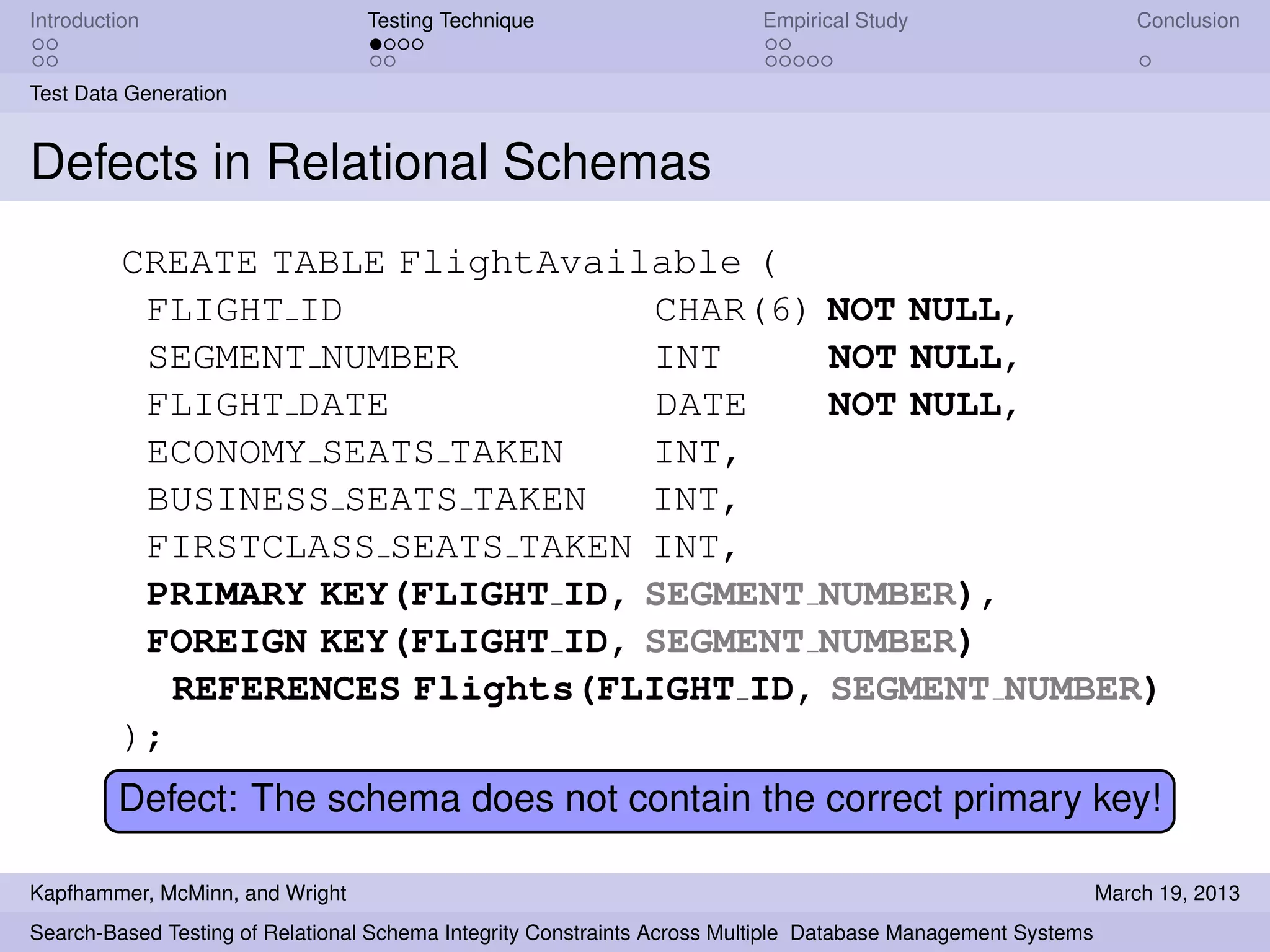Image resolution: width=1270 pixels, height=952 pixels.
Task: Click the FOREIGN KEY keyword
Action: click(x=267, y=642)
